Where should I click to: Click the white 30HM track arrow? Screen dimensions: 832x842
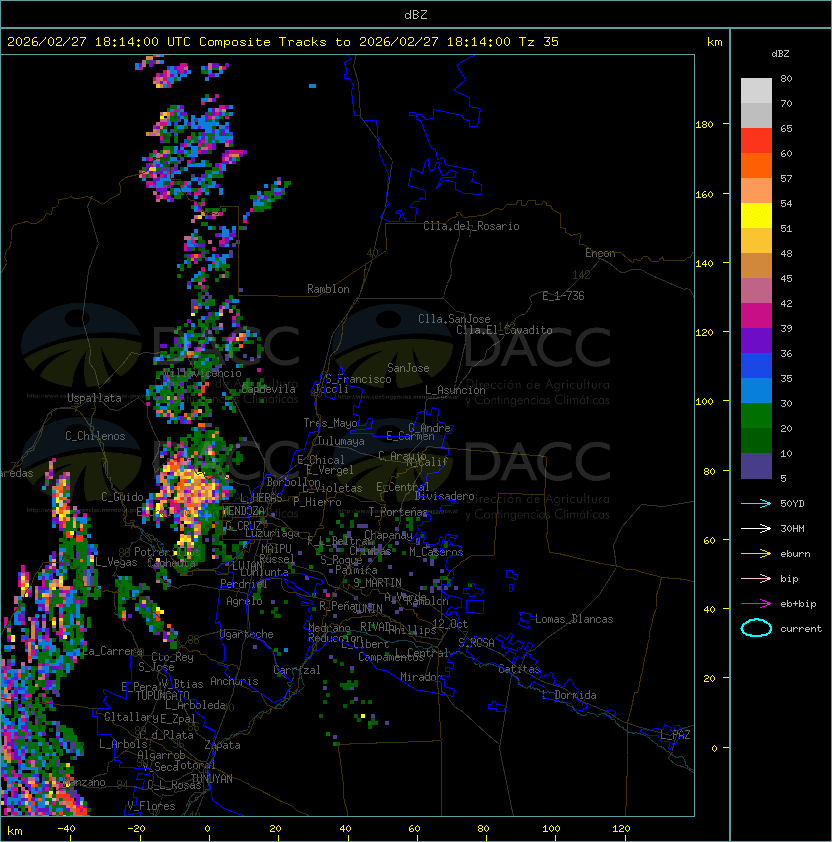pyautogui.click(x=756, y=528)
